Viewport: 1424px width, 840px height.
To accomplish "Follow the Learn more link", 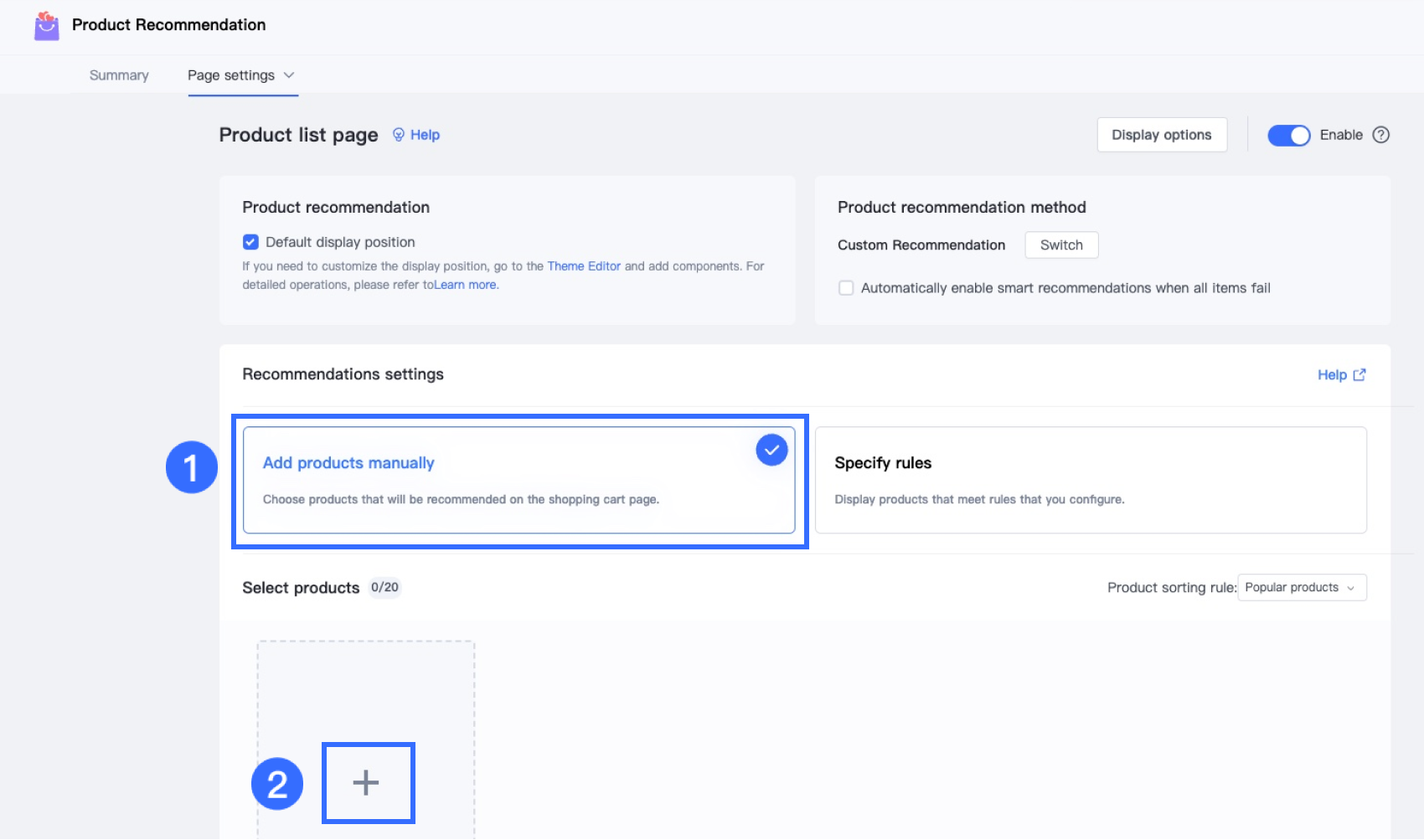I will (465, 285).
